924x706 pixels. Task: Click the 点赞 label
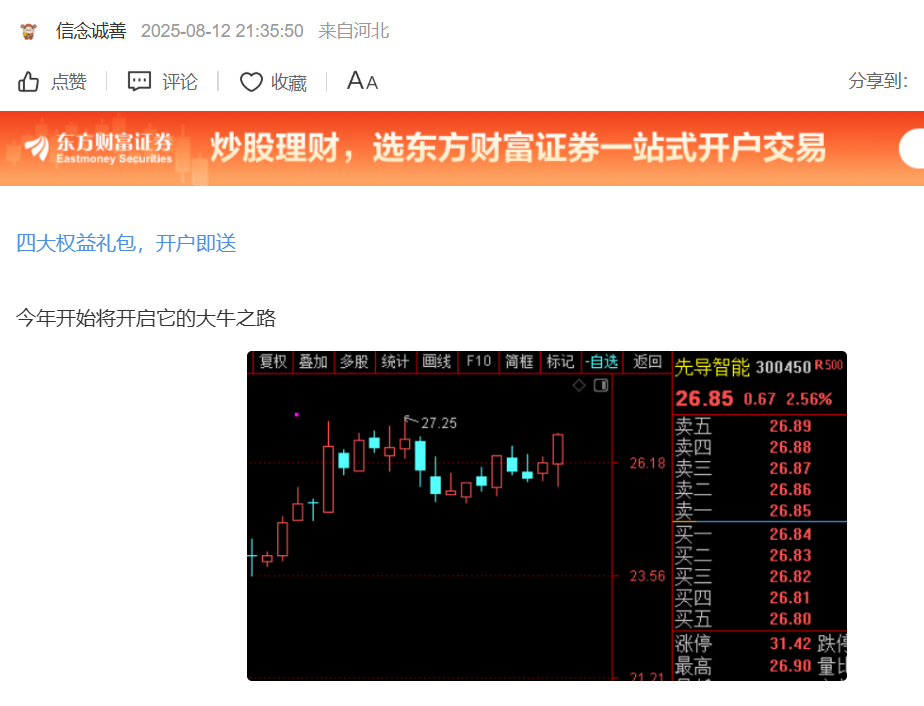(69, 81)
